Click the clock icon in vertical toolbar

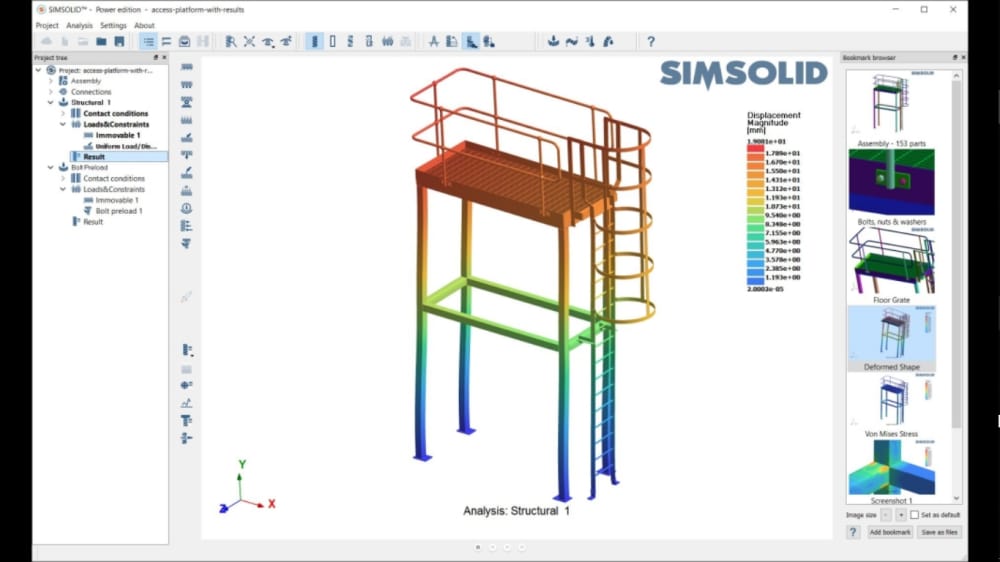(187, 208)
